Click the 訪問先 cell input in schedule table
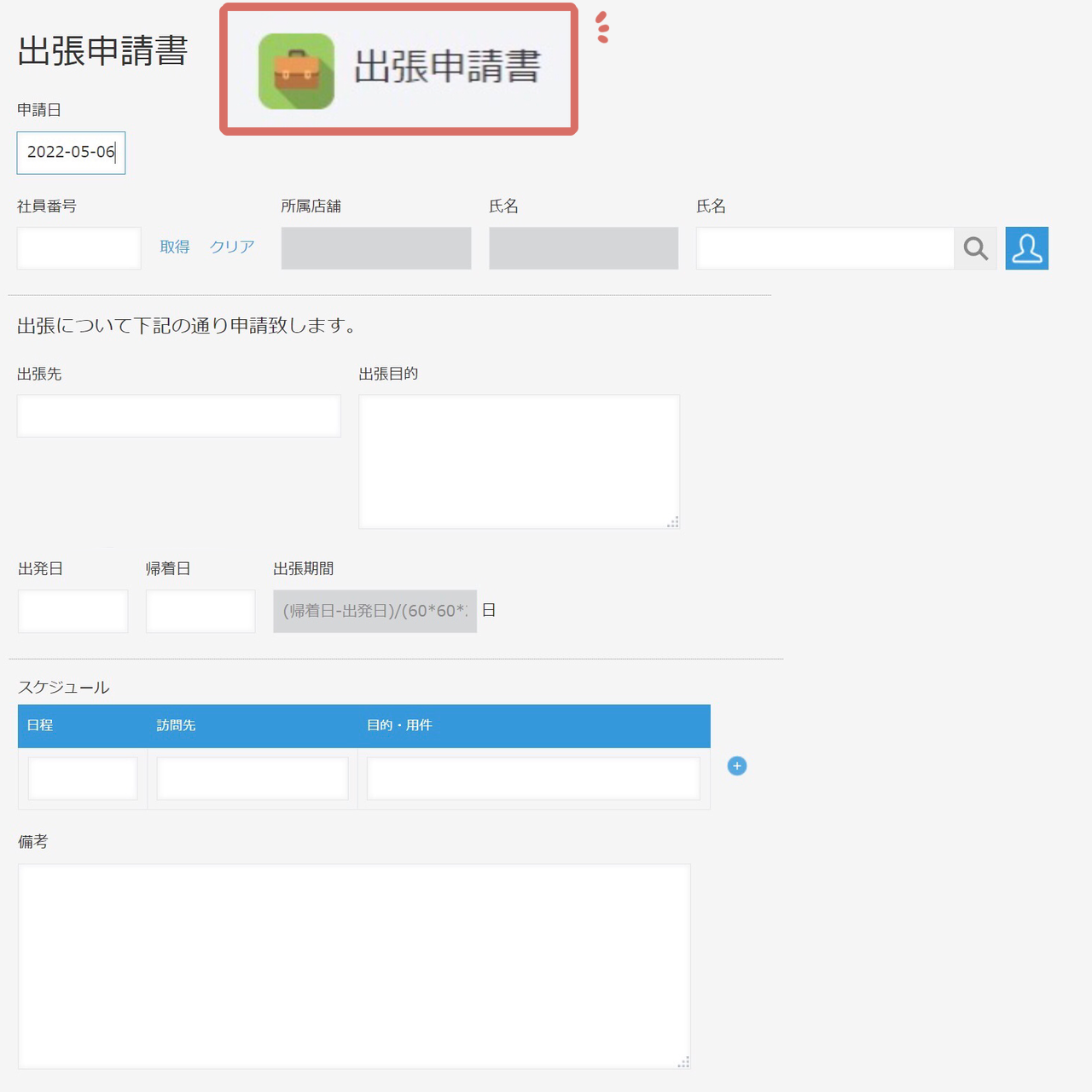Viewport: 1092px width, 1092px height. coord(253,778)
